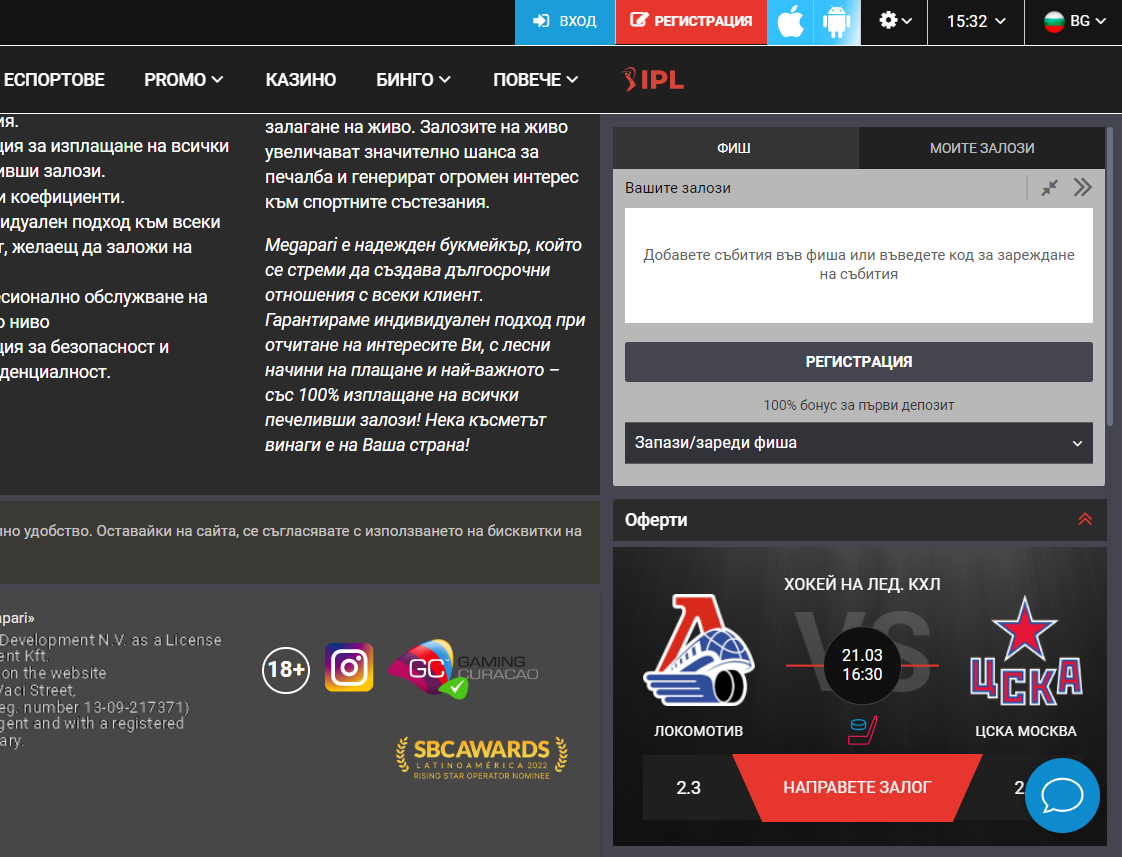Switch to the Моите залози tab

[982, 148]
